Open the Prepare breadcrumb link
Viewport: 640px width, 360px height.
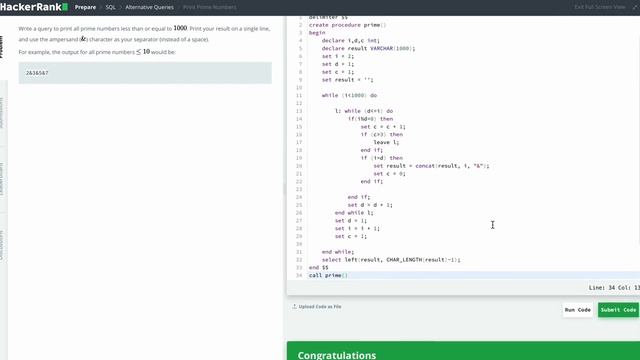(x=85, y=7)
